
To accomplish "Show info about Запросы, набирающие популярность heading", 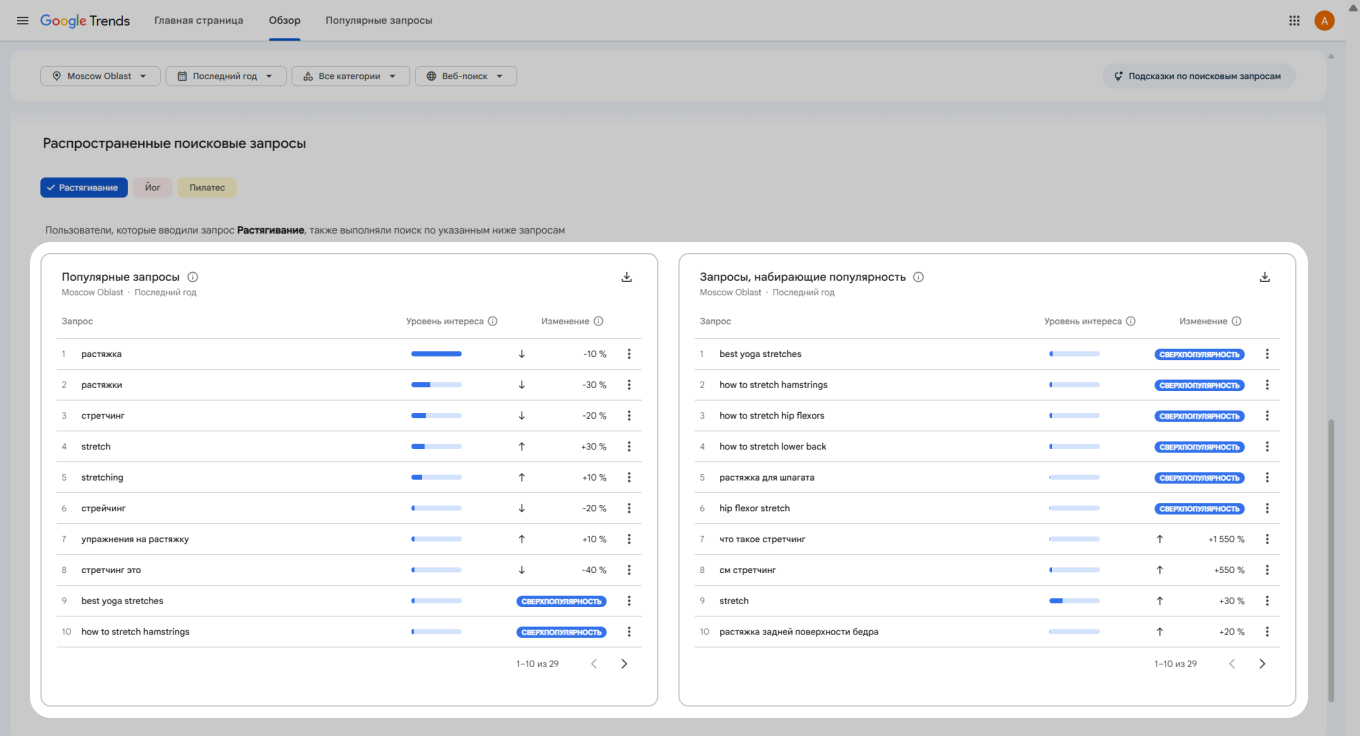I will [918, 277].
